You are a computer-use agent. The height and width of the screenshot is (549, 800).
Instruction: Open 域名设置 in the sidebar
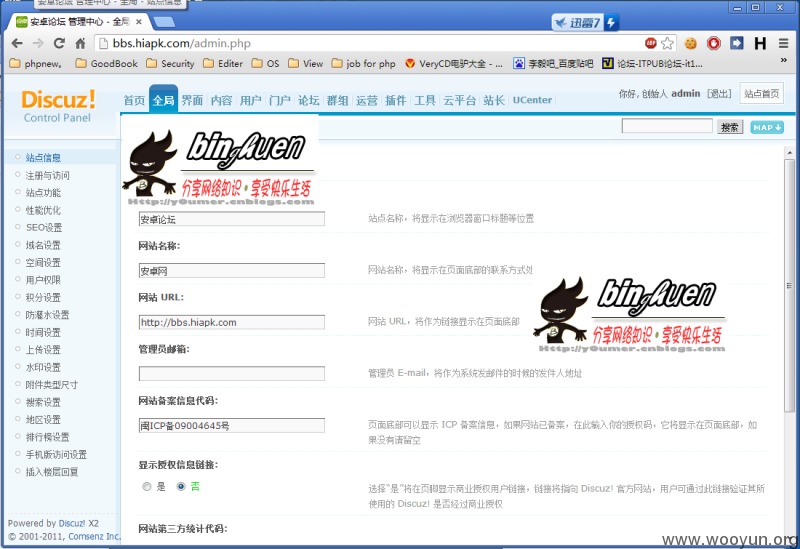(43, 245)
